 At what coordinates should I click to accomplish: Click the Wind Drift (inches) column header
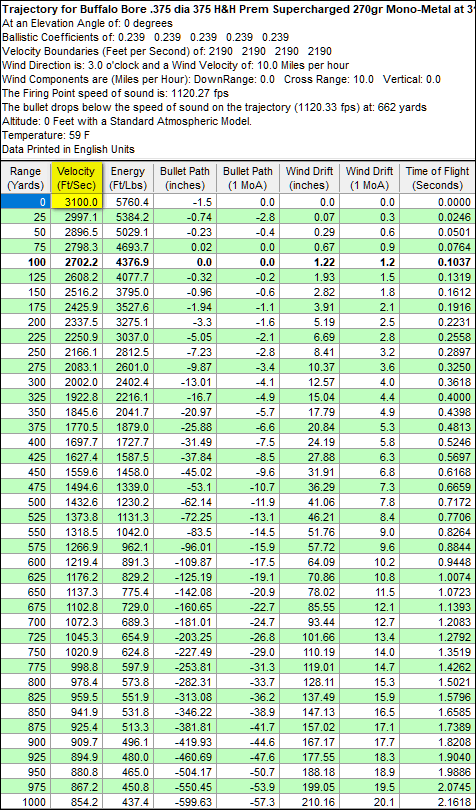click(311, 177)
